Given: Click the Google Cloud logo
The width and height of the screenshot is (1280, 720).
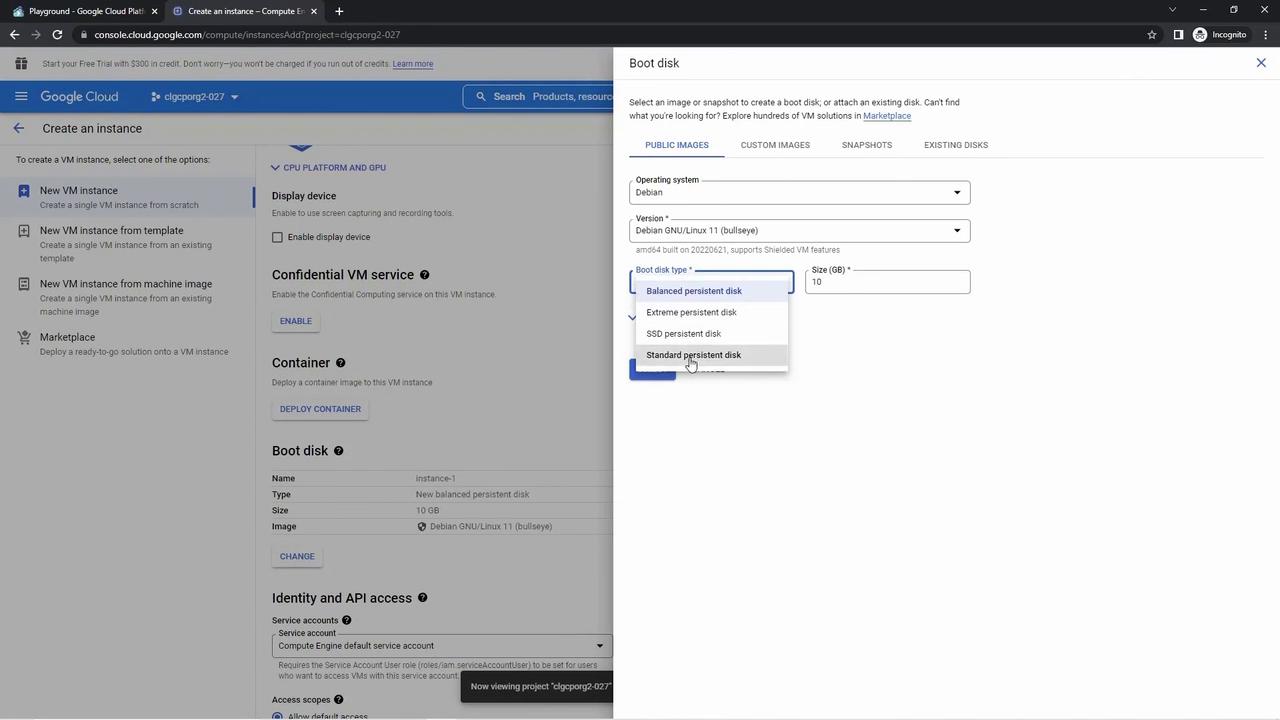Looking at the screenshot, I should click(80, 97).
